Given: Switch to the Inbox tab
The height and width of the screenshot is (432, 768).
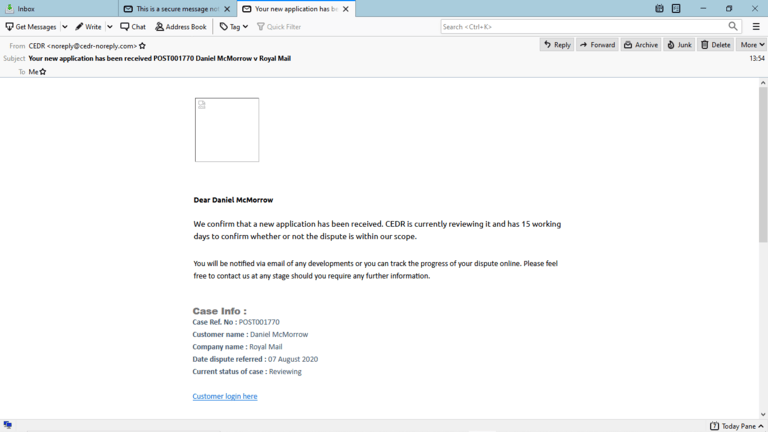Looking at the screenshot, I should pyautogui.click(x=59, y=9).
